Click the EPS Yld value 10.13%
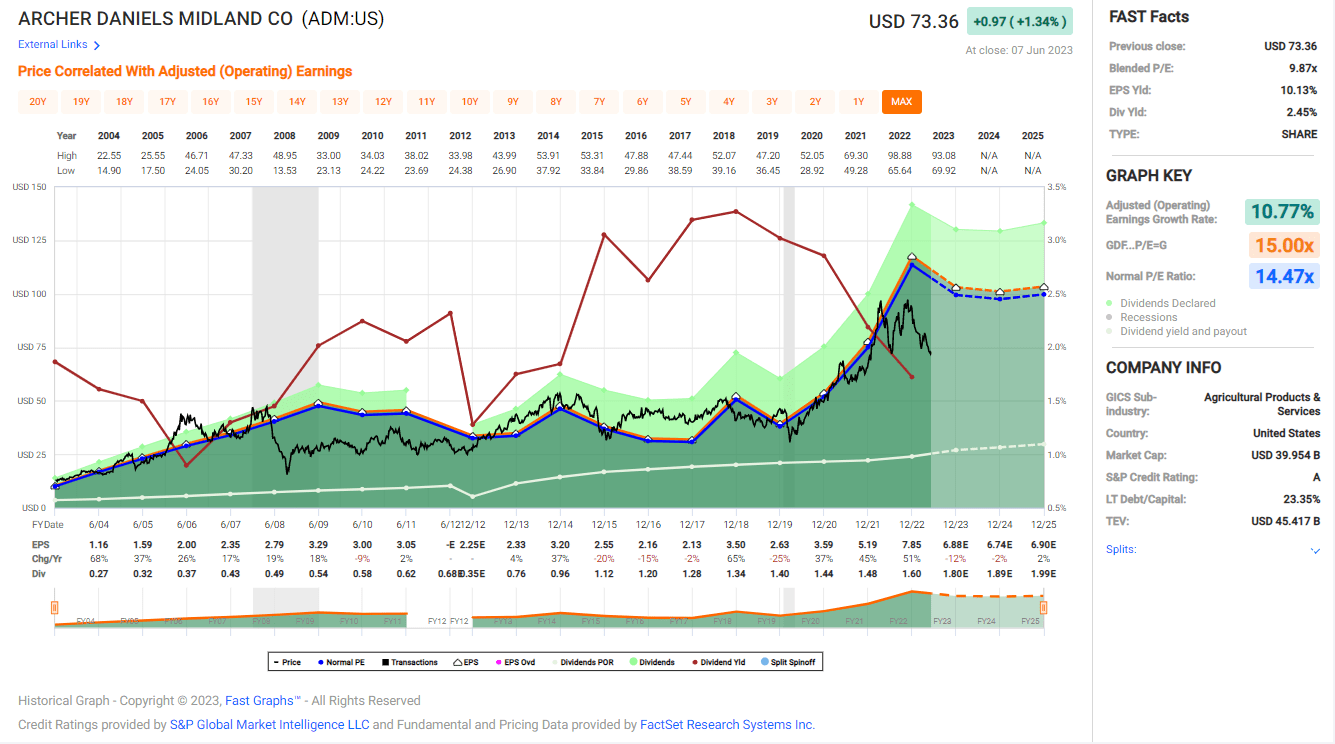Screen dimensions: 1335x744 coord(1297,90)
